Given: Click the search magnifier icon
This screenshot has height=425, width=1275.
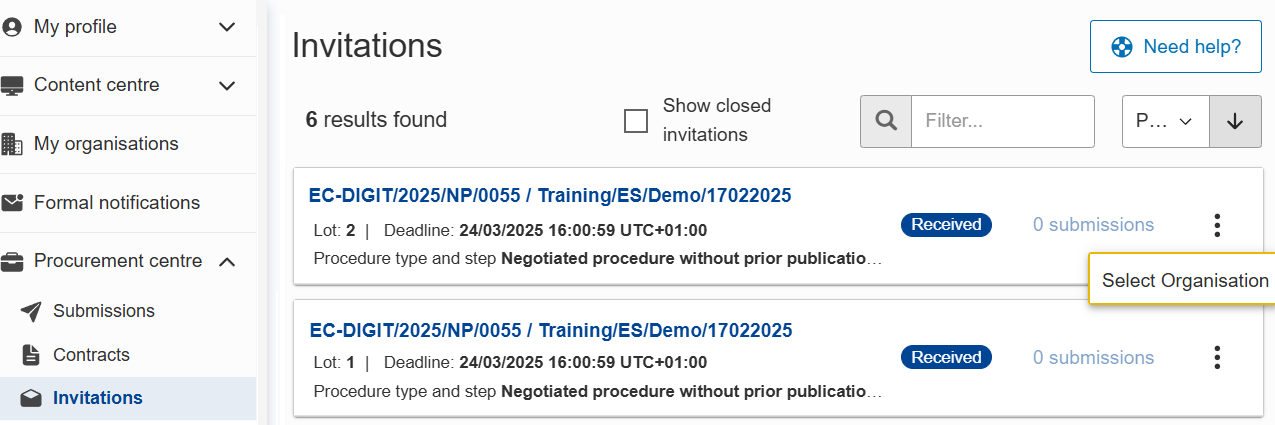Looking at the screenshot, I should coord(886,121).
